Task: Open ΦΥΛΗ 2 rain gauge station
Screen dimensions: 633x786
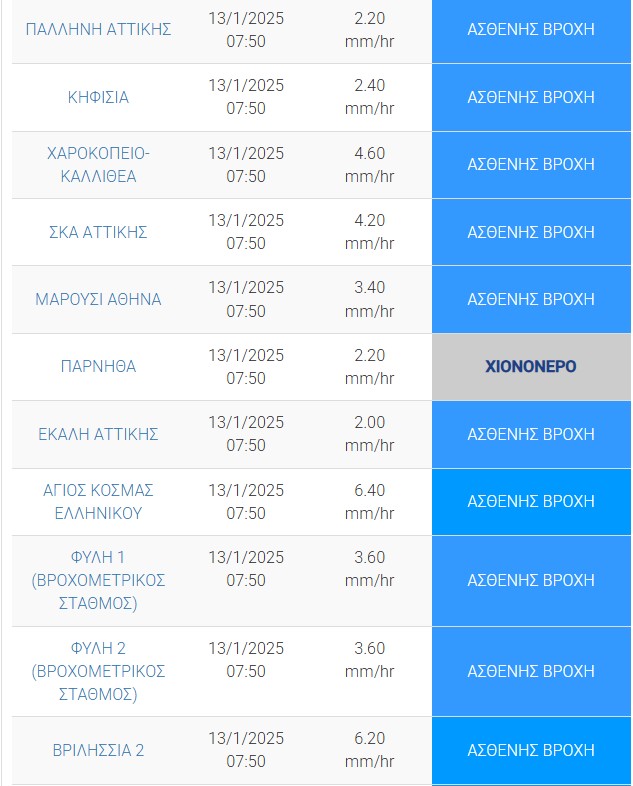Action: pyautogui.click(x=98, y=671)
